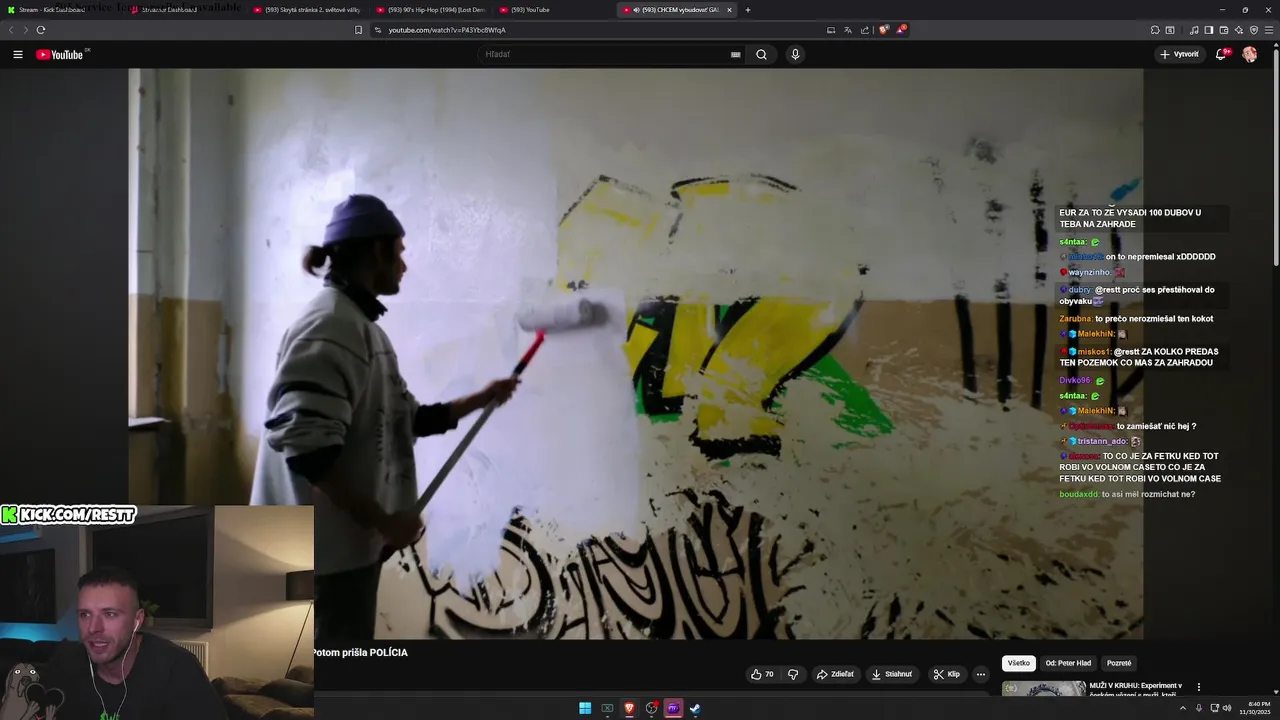Click the microphone icon in system tray
The height and width of the screenshot is (720, 1280).
pos(1199,708)
